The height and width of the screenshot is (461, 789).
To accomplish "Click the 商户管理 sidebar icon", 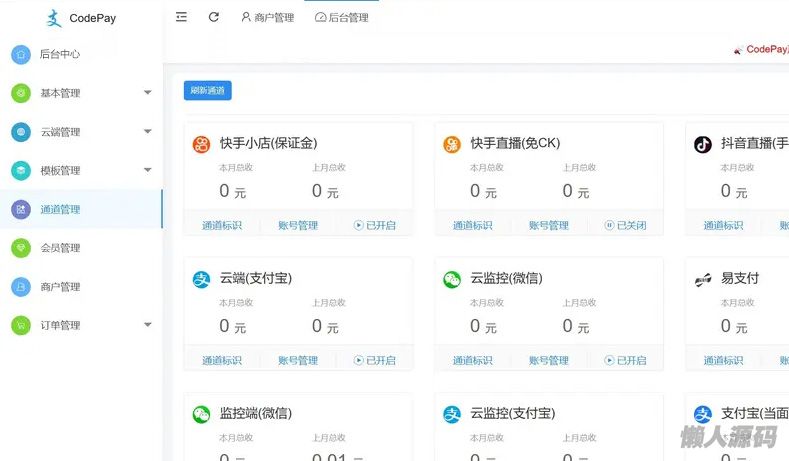I will point(21,287).
